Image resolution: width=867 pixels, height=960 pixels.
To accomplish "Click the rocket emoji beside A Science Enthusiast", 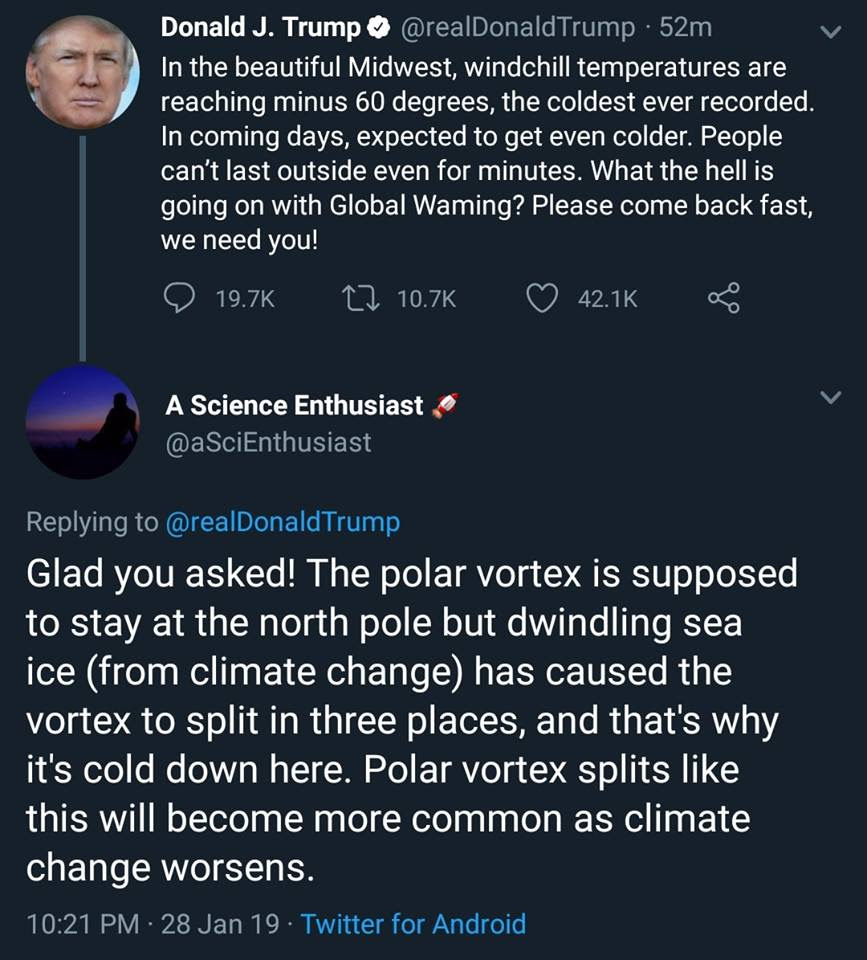I will tap(445, 406).
